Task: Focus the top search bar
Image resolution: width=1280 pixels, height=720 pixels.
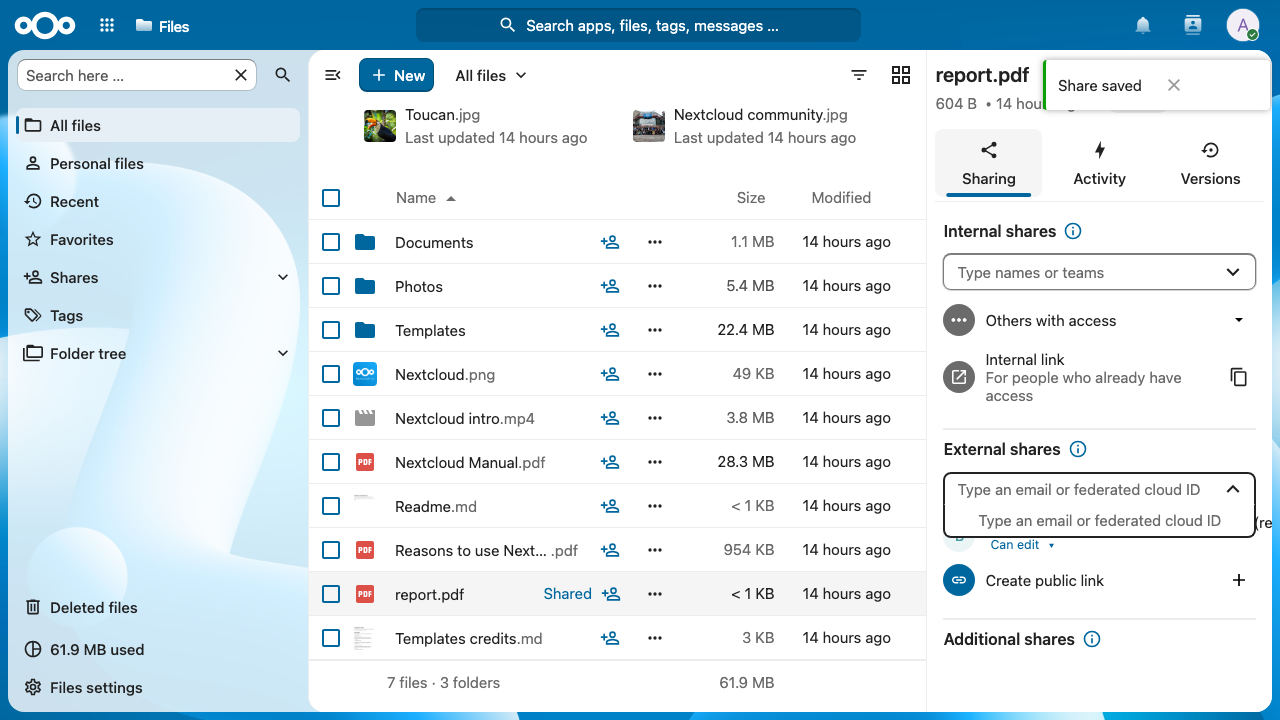Action: pos(638,26)
